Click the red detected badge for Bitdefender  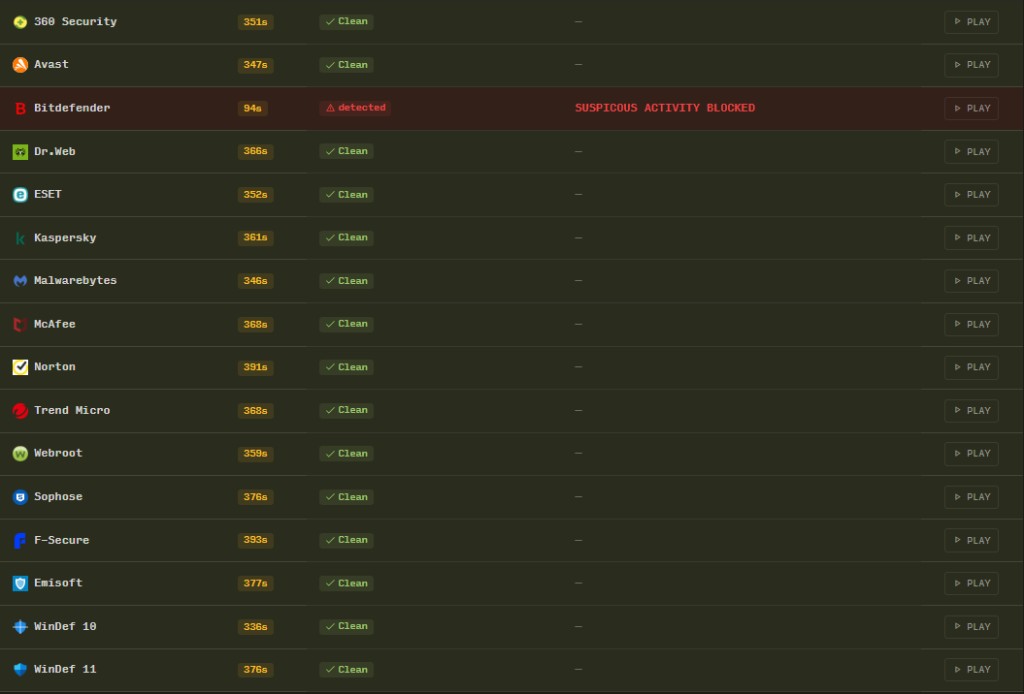click(355, 108)
